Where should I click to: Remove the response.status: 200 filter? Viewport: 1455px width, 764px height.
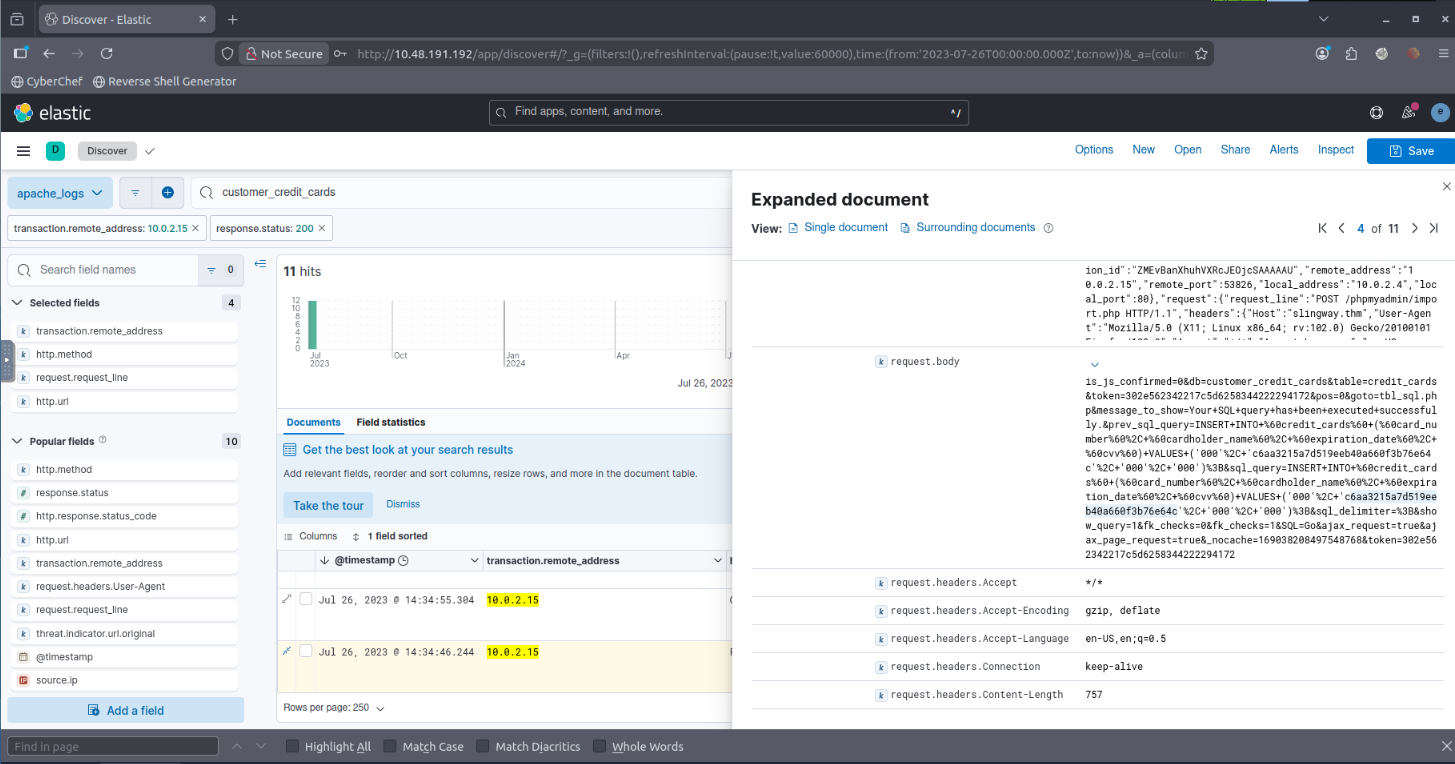coord(323,229)
